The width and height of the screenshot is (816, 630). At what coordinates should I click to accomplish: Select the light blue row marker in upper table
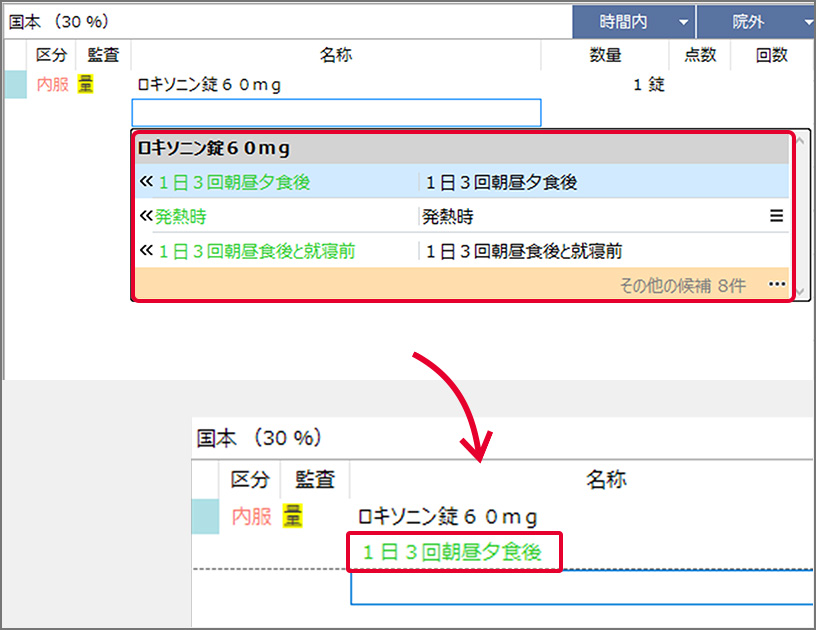point(16,85)
